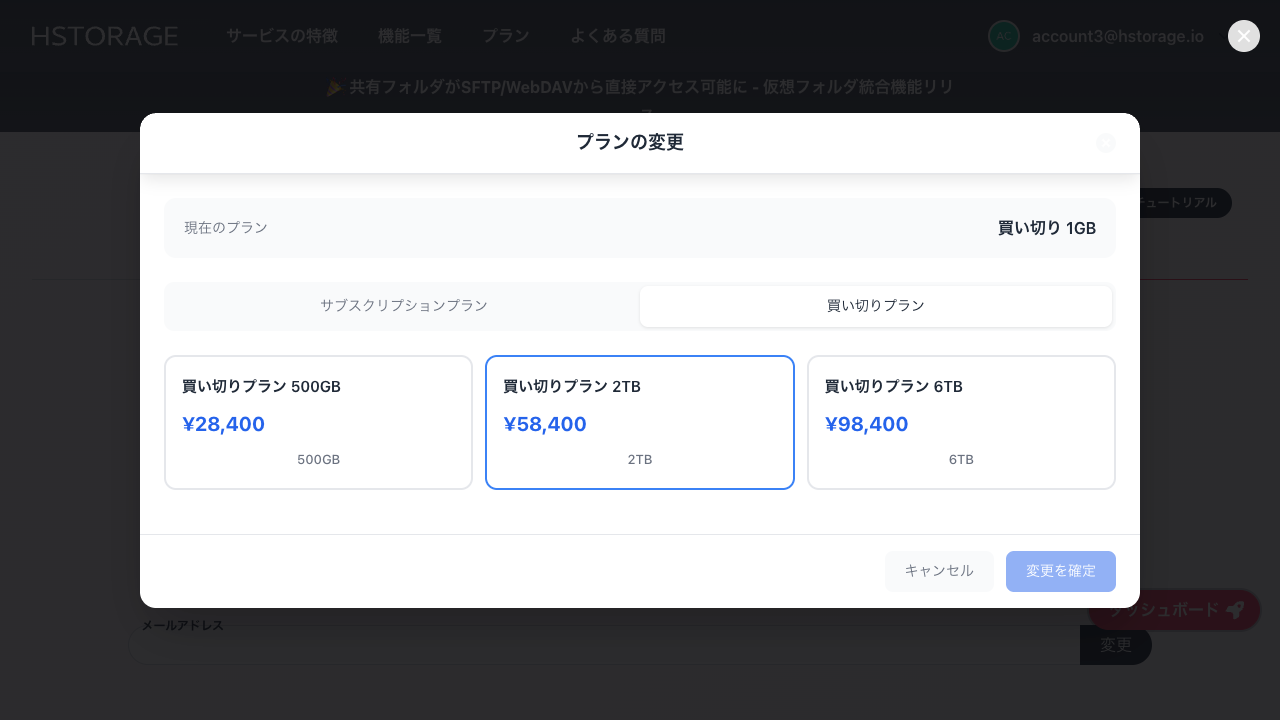Open プラン in the top navigation
This screenshot has height=720, width=1280.
click(506, 36)
